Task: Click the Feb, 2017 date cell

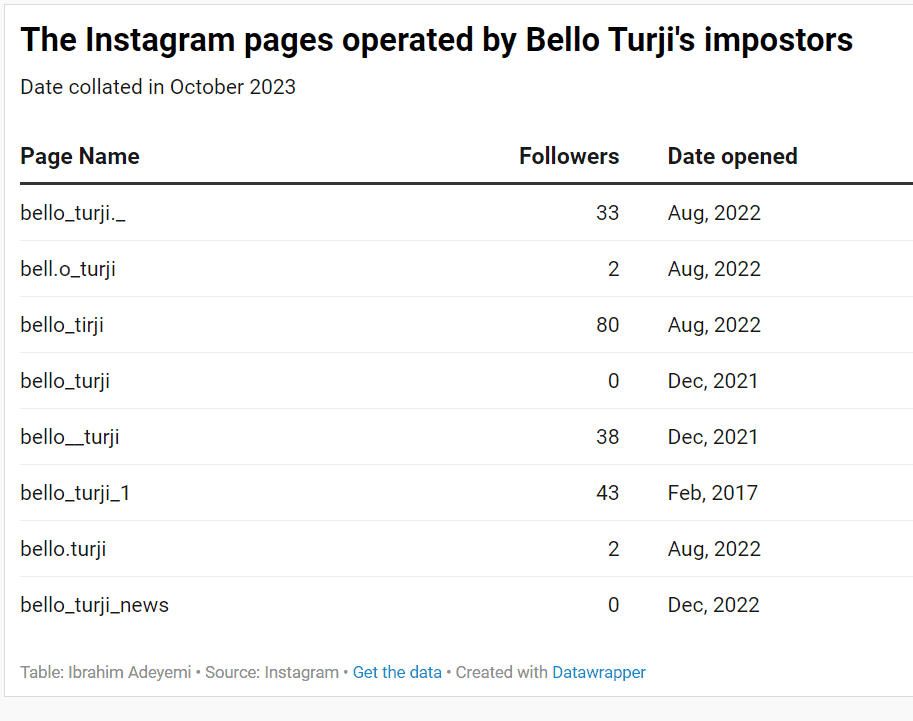Action: (x=713, y=493)
